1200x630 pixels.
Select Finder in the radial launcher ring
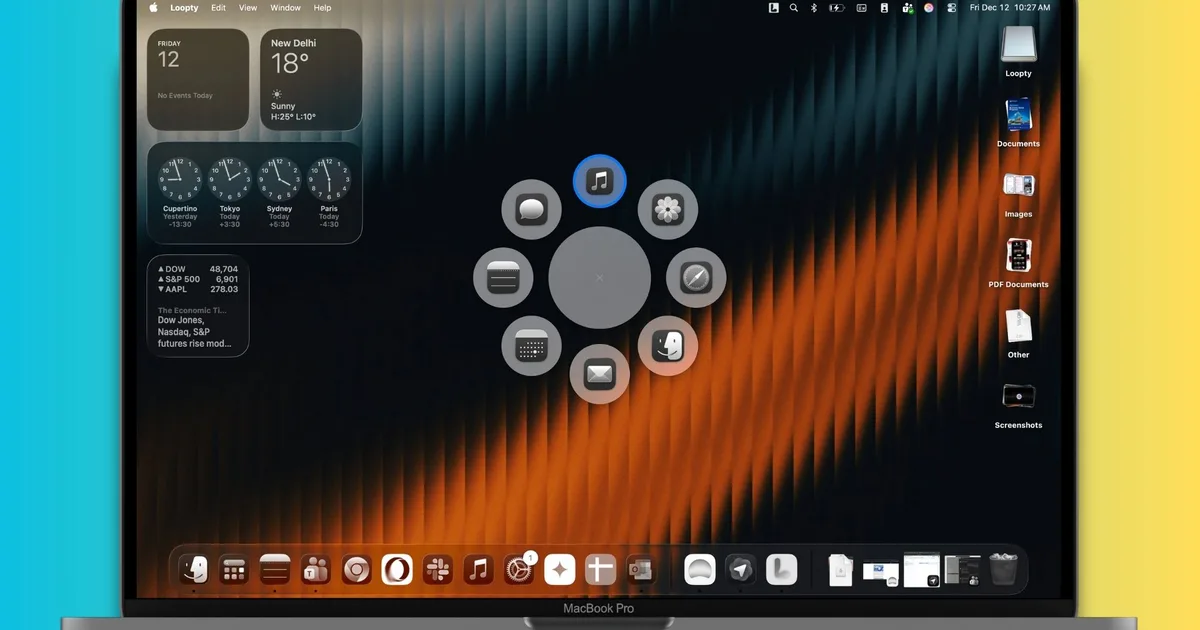click(667, 346)
